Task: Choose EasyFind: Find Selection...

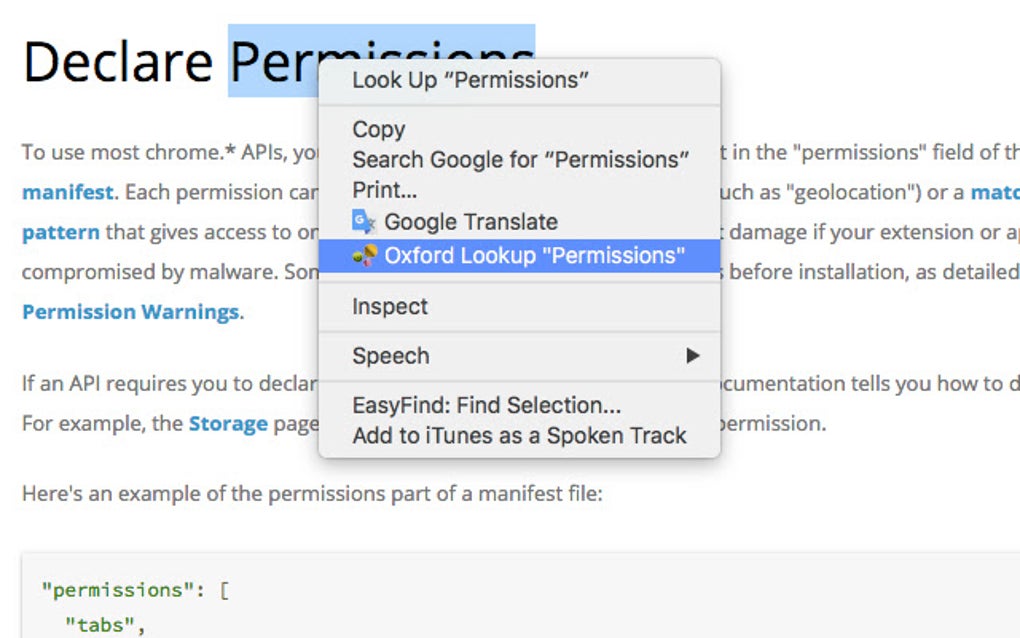Action: 486,405
